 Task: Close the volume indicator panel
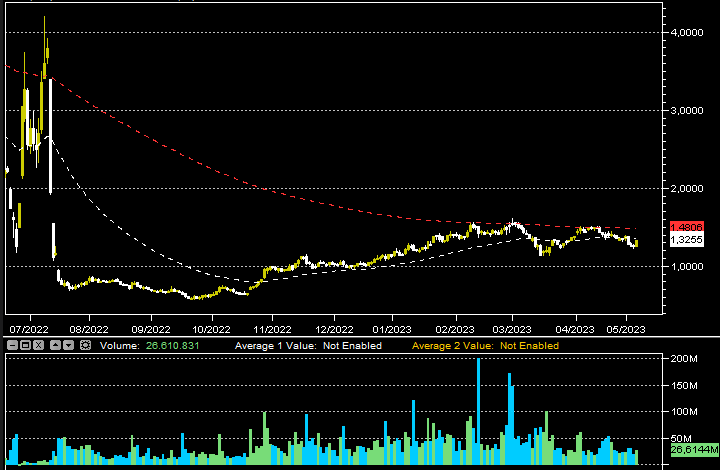click(x=39, y=345)
